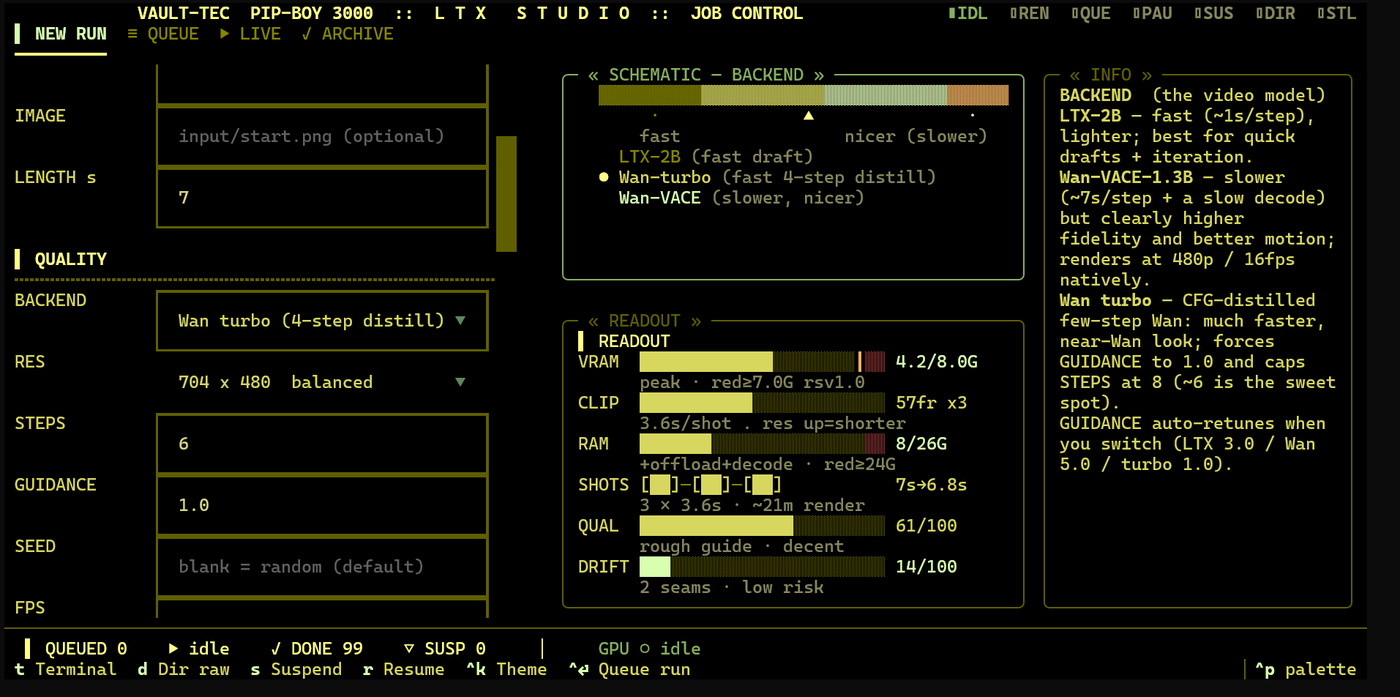
Task: Choose Wan-VACE slower nicer option
Action: 741,198
